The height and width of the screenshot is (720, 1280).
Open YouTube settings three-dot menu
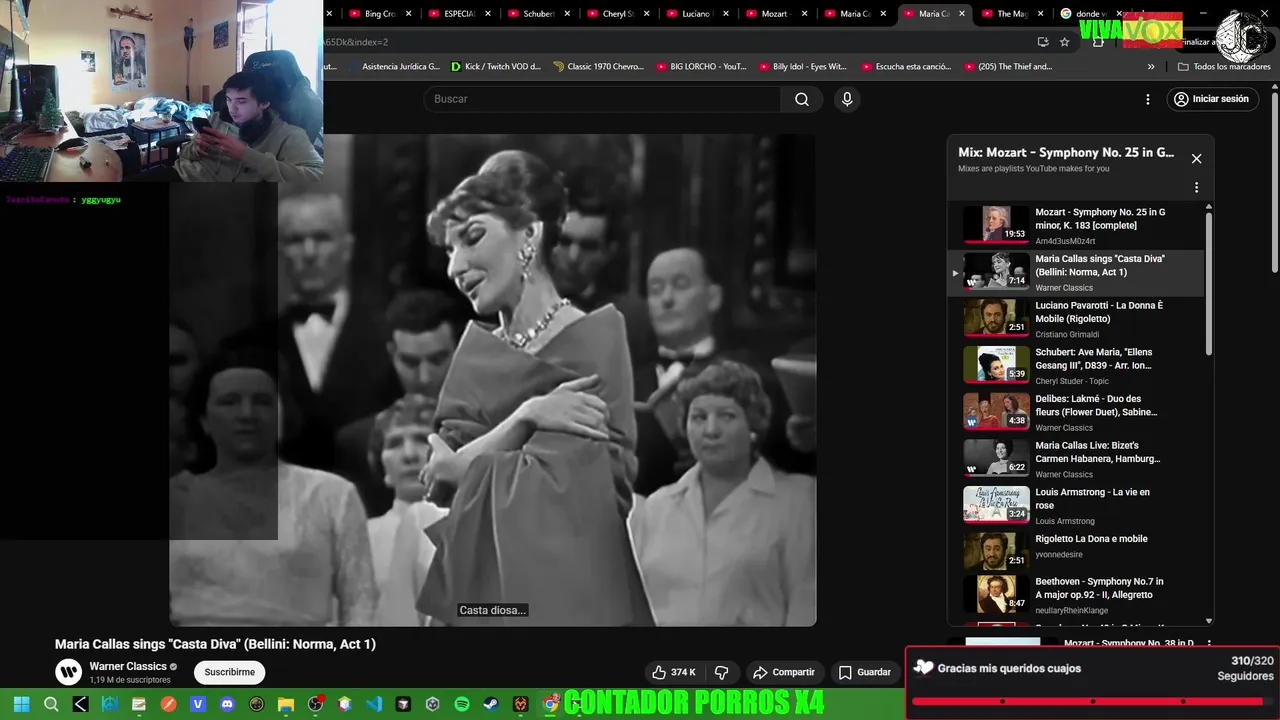point(1148,99)
